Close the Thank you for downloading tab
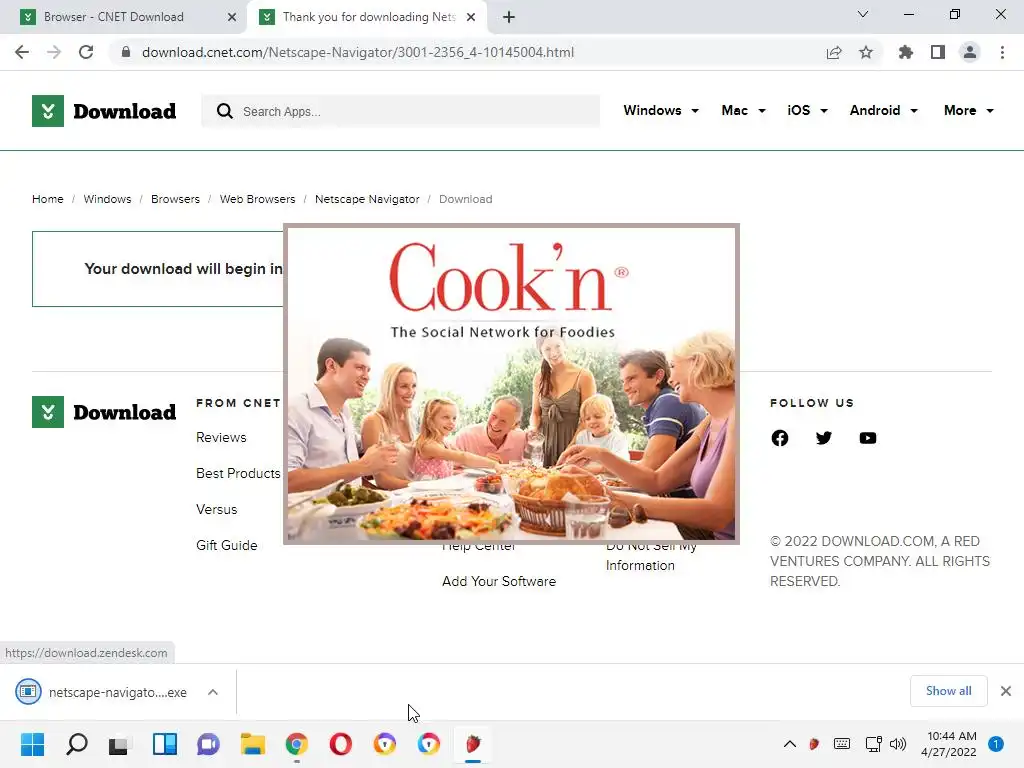This screenshot has width=1024, height=768. [x=471, y=17]
